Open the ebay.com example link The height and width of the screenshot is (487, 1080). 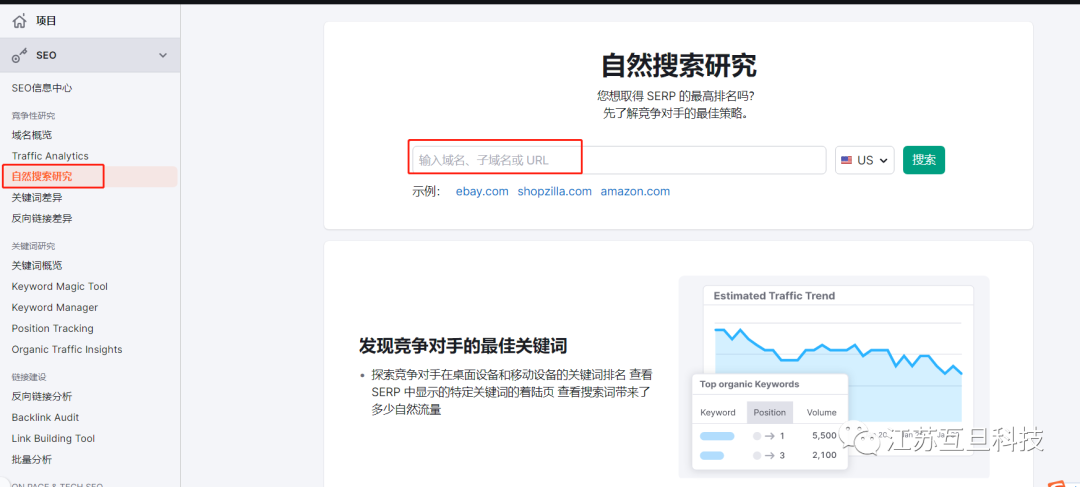pyautogui.click(x=482, y=191)
